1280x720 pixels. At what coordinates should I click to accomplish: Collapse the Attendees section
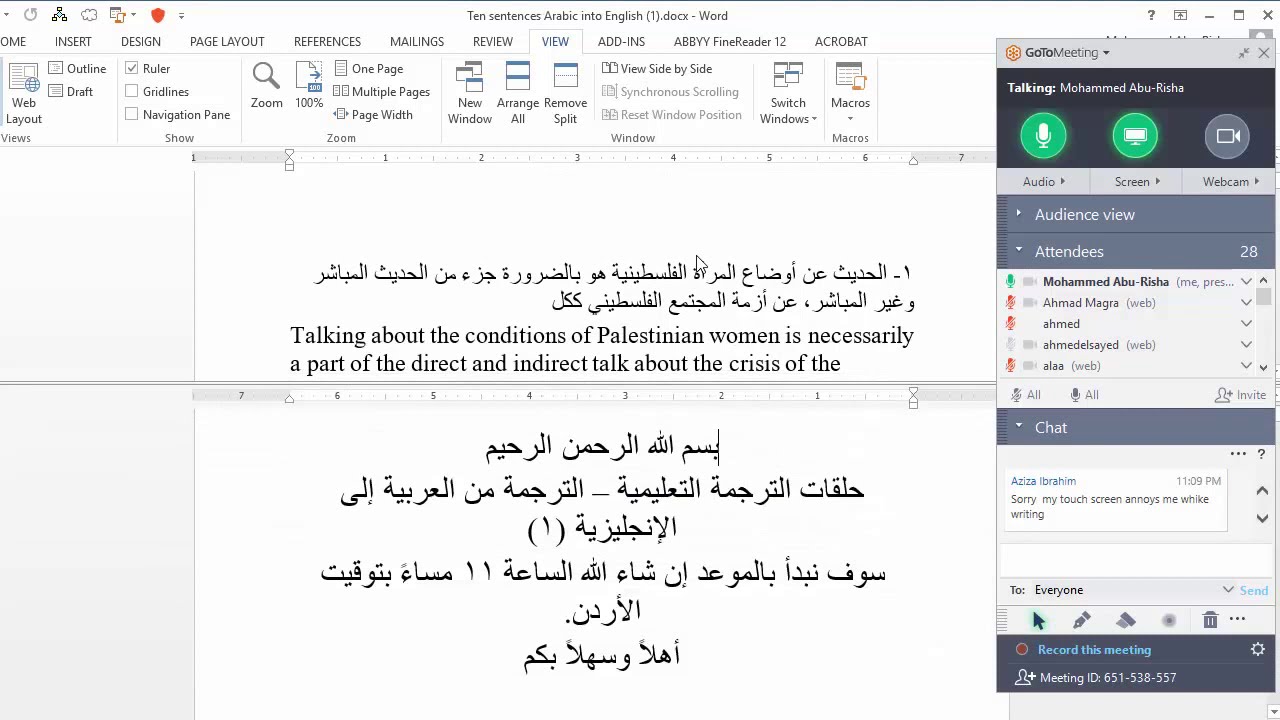coord(1018,251)
